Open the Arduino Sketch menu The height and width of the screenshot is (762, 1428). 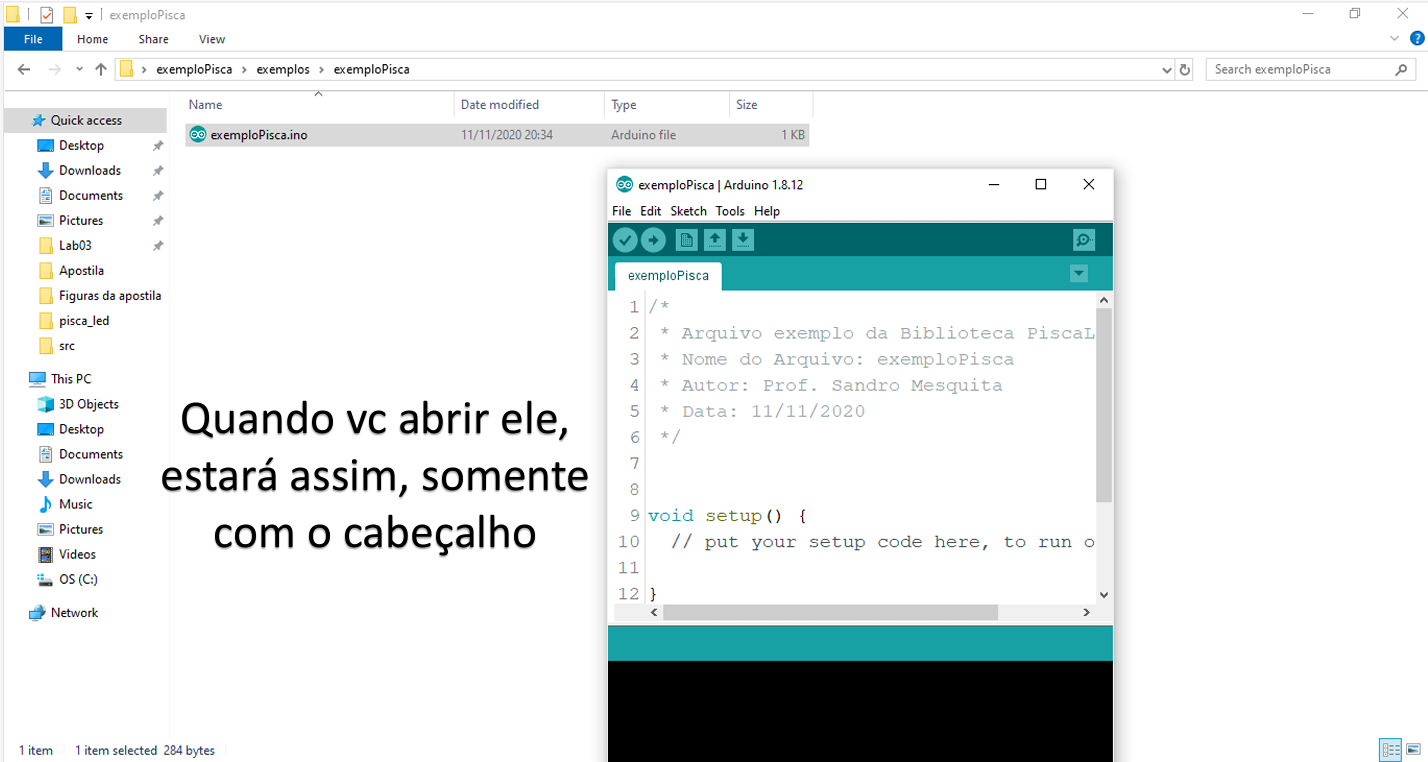[x=688, y=211]
